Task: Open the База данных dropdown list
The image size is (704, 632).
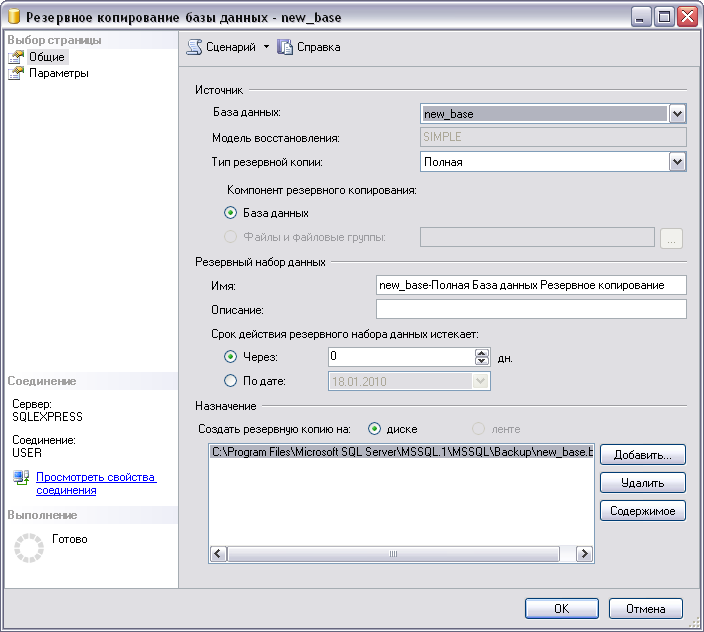Action: 677,114
